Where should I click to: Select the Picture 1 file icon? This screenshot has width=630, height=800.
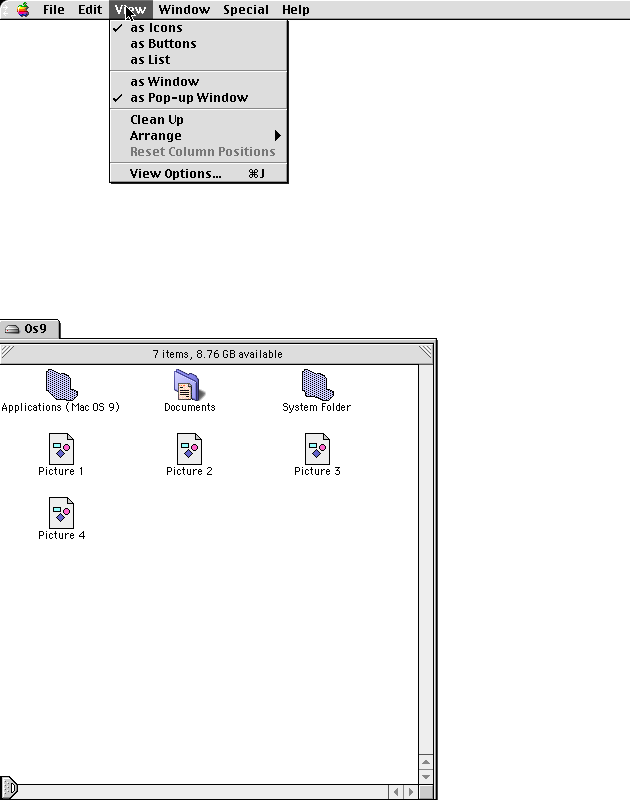click(61, 449)
